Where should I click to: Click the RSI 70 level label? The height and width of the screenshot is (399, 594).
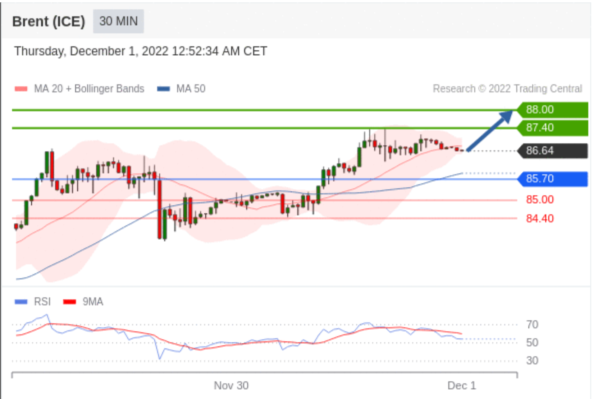pos(532,325)
